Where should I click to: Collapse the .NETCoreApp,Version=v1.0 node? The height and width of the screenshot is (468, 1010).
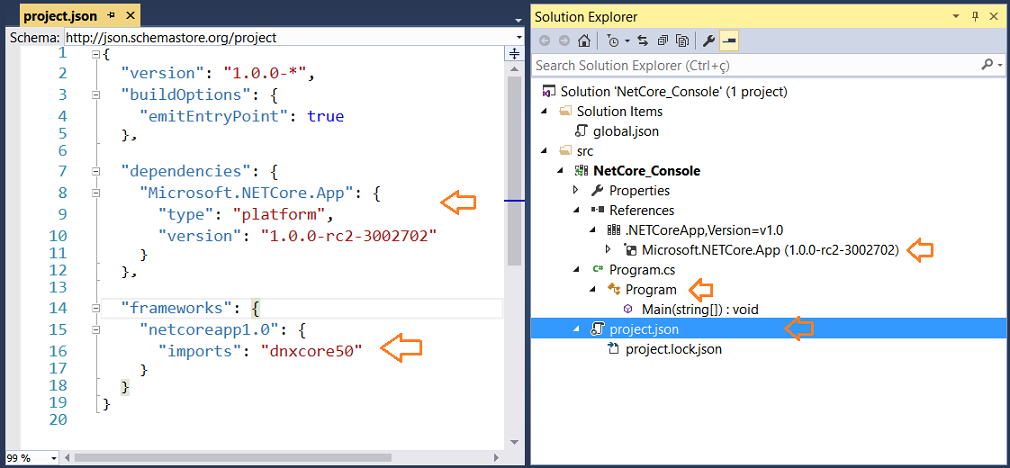[x=593, y=230]
